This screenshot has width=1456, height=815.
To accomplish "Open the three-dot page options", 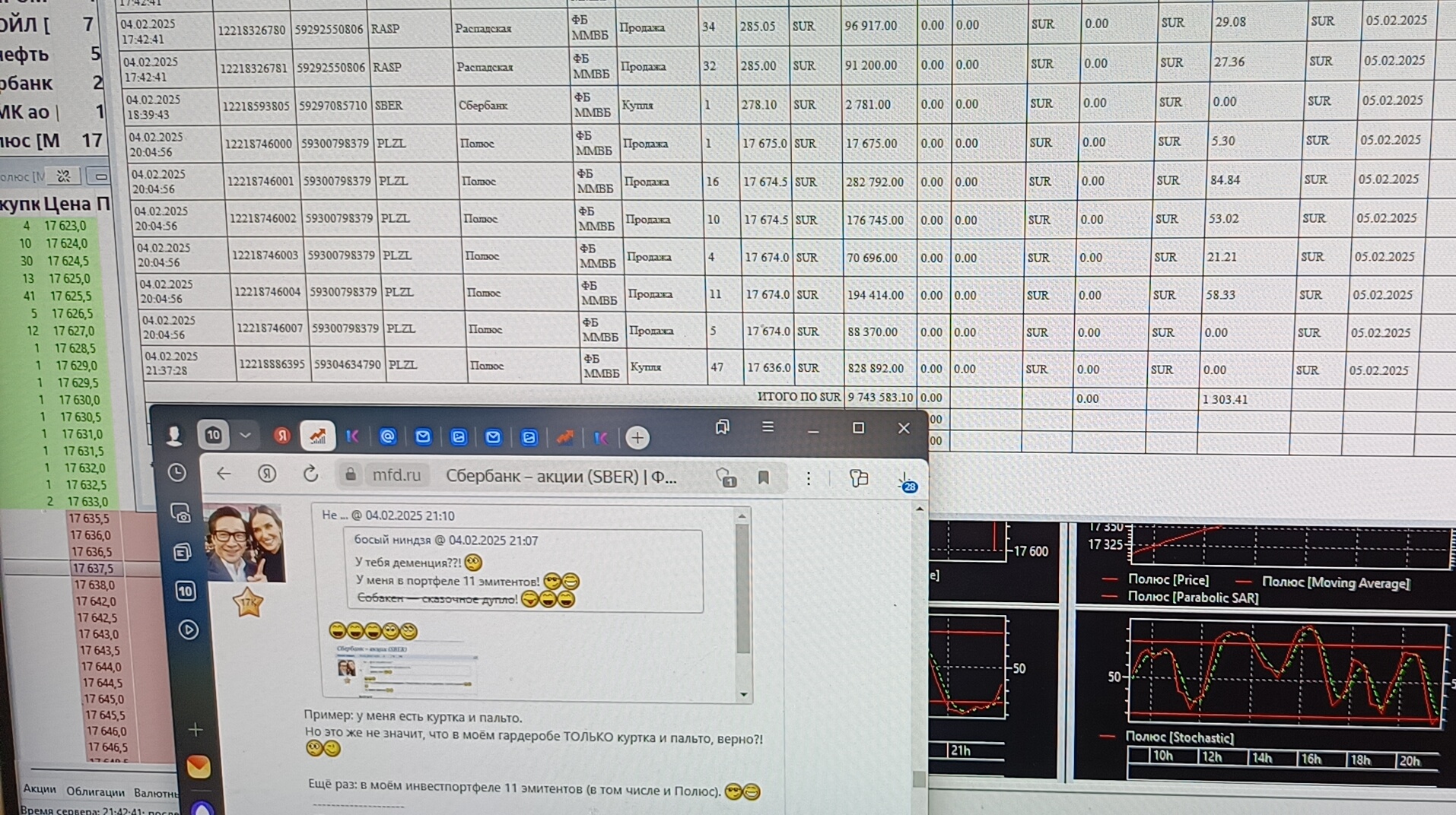I will 808,478.
